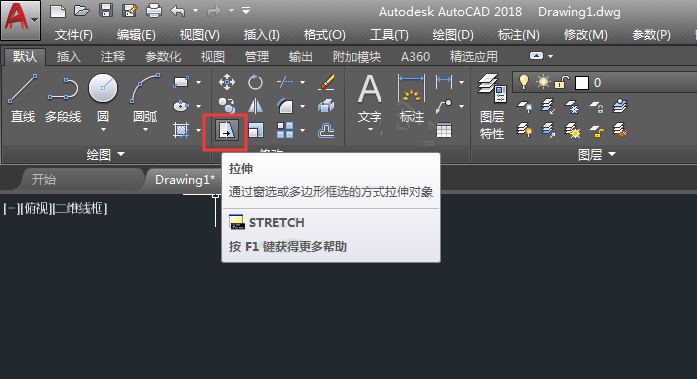The height and width of the screenshot is (379, 697).
Task: Undo the last action
Action: 178,11
